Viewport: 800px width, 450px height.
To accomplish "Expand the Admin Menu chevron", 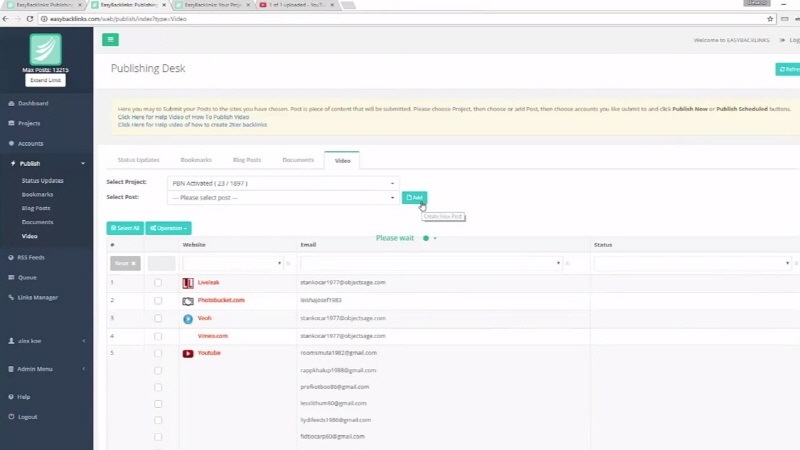I will point(84,369).
